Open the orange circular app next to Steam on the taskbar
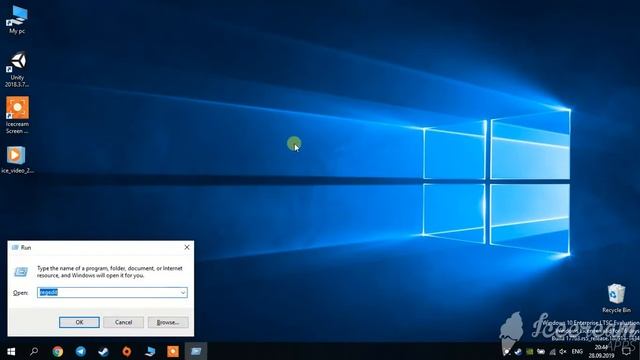The image size is (640, 360). (127, 351)
